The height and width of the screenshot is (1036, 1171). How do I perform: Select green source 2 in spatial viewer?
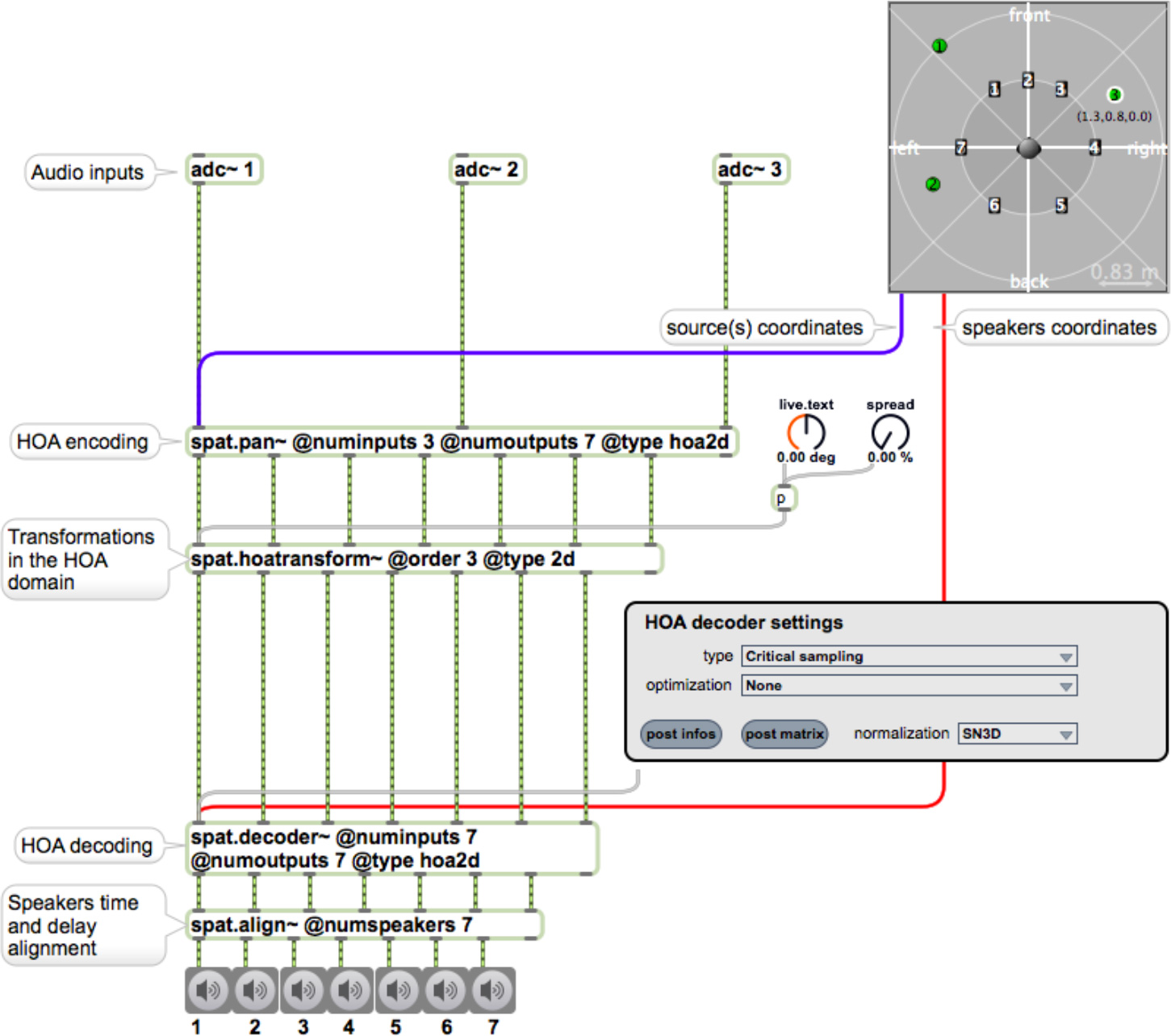tap(933, 184)
